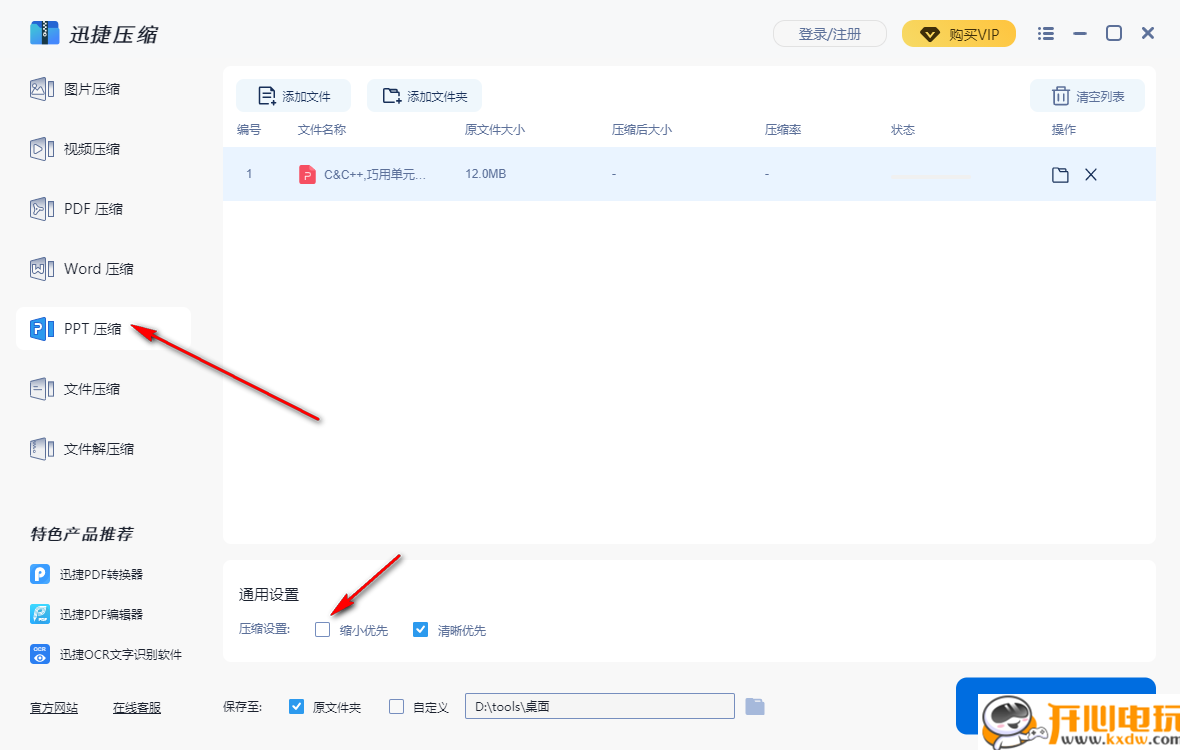This screenshot has width=1180, height=750.
Task: Uncheck the 清晰优先 option
Action: pyautogui.click(x=420, y=629)
